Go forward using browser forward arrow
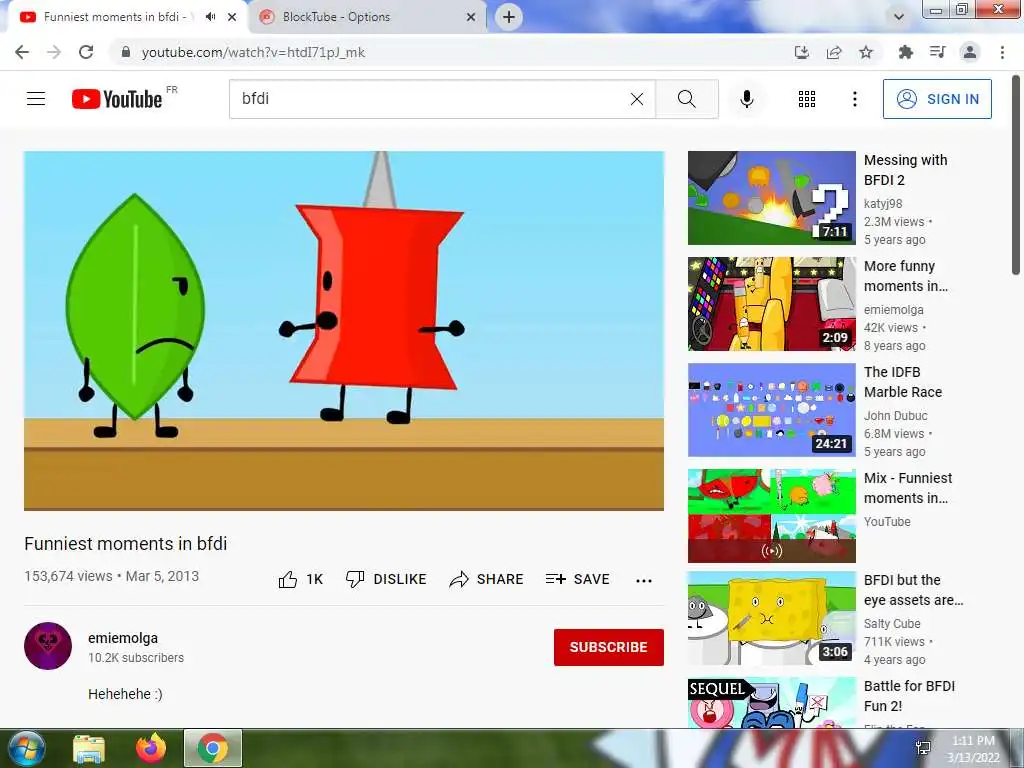The width and height of the screenshot is (1024, 768). [x=54, y=52]
